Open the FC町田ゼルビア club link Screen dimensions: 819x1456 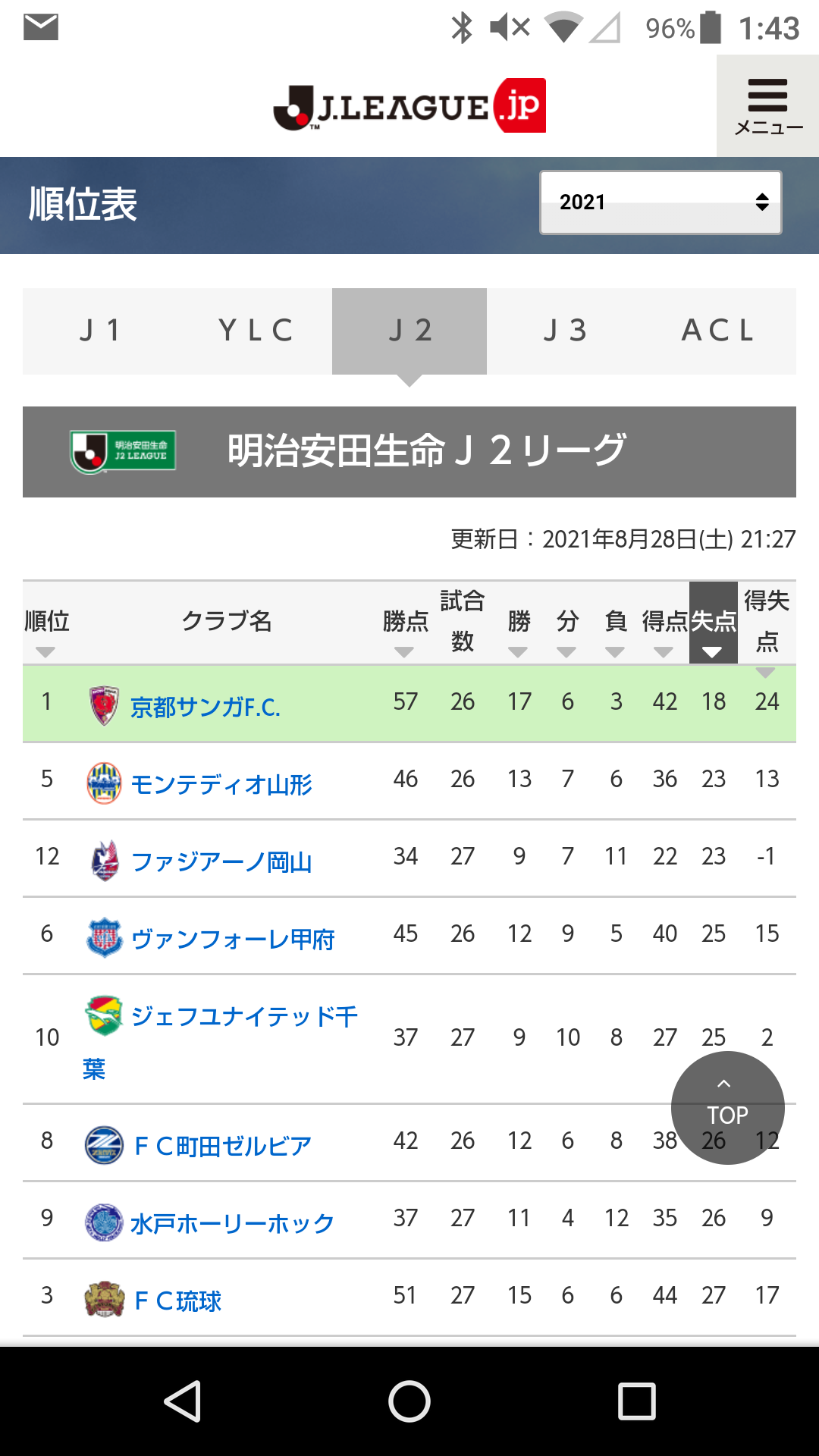(x=223, y=1146)
